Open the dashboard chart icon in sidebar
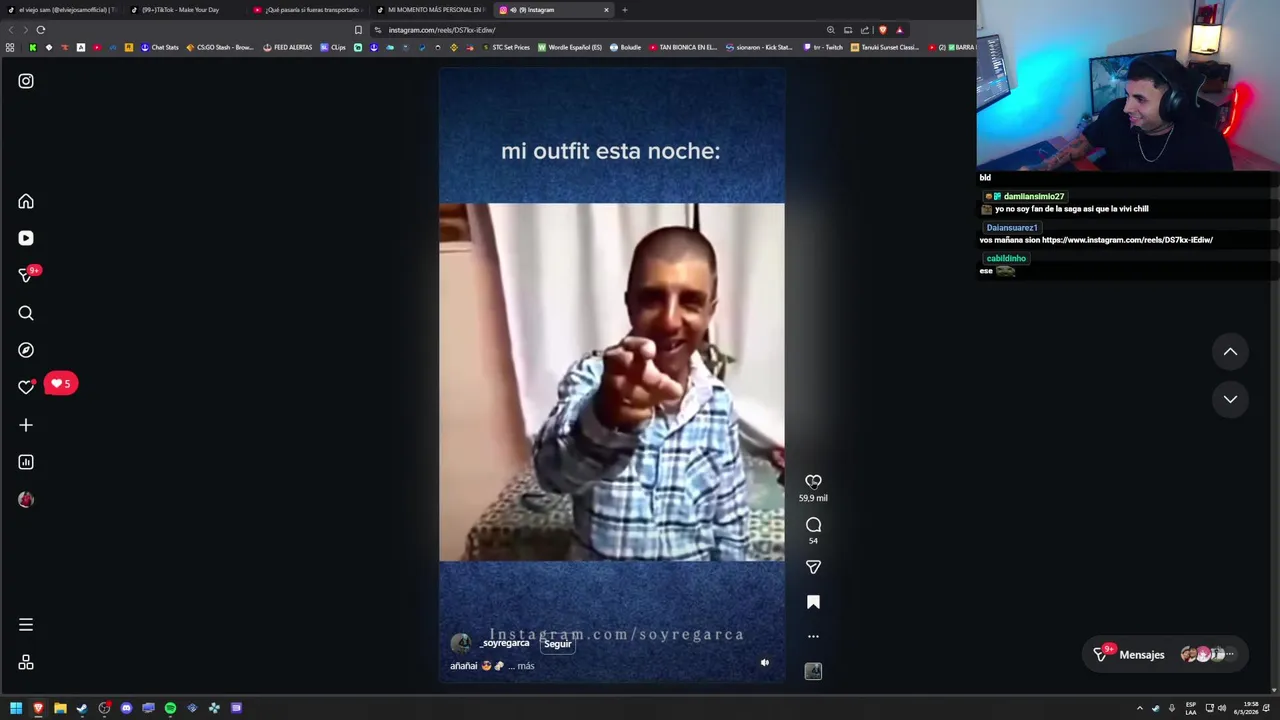This screenshot has width=1280, height=720. [26, 462]
